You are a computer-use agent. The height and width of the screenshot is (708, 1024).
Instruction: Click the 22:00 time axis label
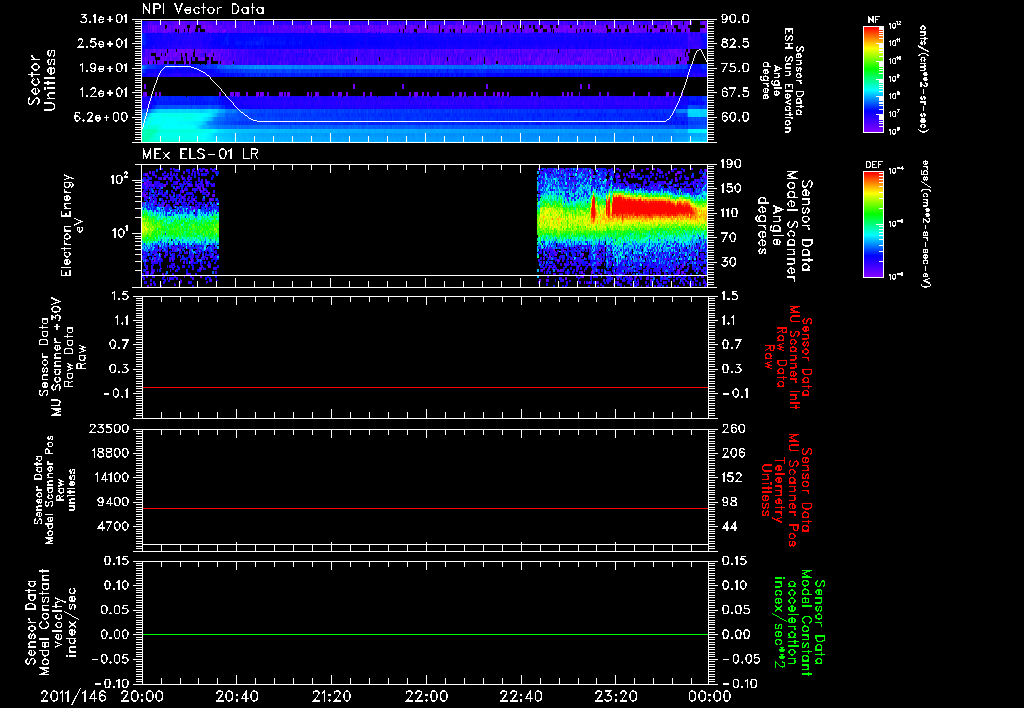(426, 696)
